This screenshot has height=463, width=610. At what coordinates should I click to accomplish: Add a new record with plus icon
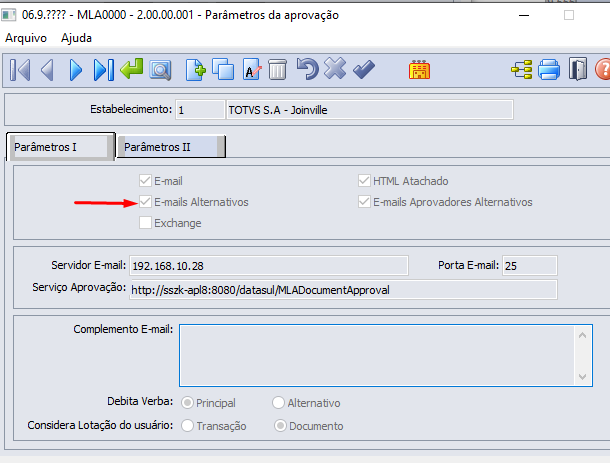point(195,70)
